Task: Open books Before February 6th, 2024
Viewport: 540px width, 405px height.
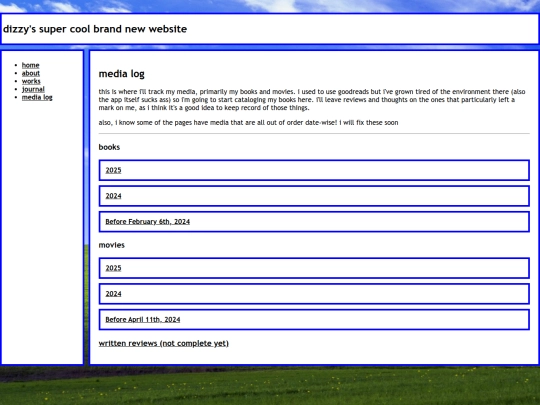Action: point(147,222)
